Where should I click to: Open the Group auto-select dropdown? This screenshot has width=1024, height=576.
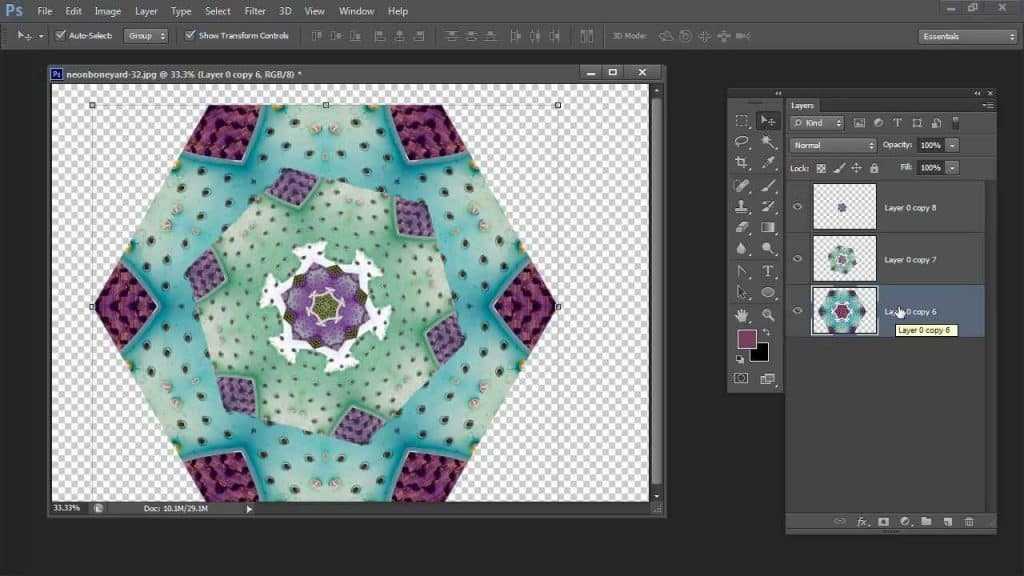pyautogui.click(x=146, y=36)
